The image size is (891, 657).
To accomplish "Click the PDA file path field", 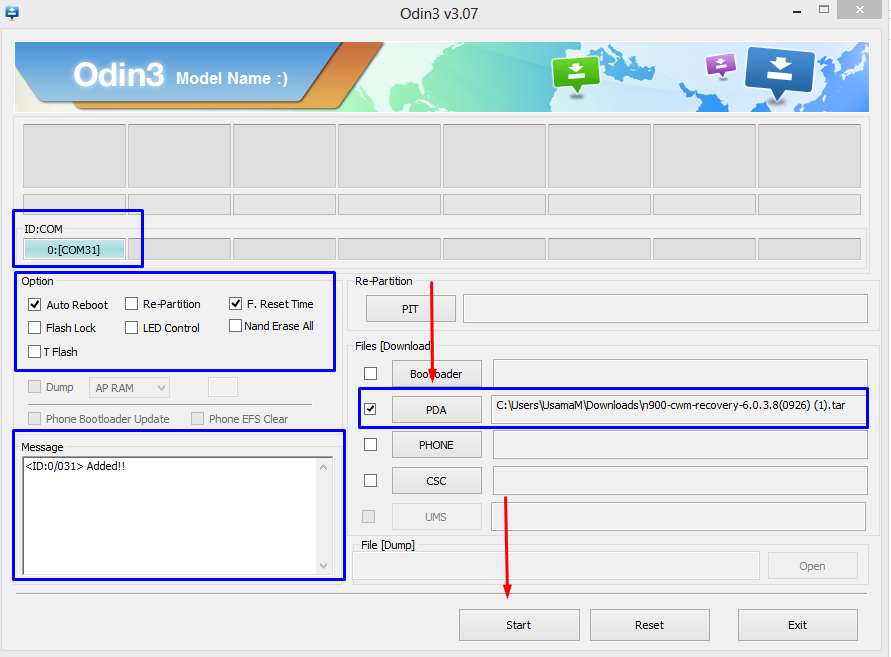I will point(679,409).
